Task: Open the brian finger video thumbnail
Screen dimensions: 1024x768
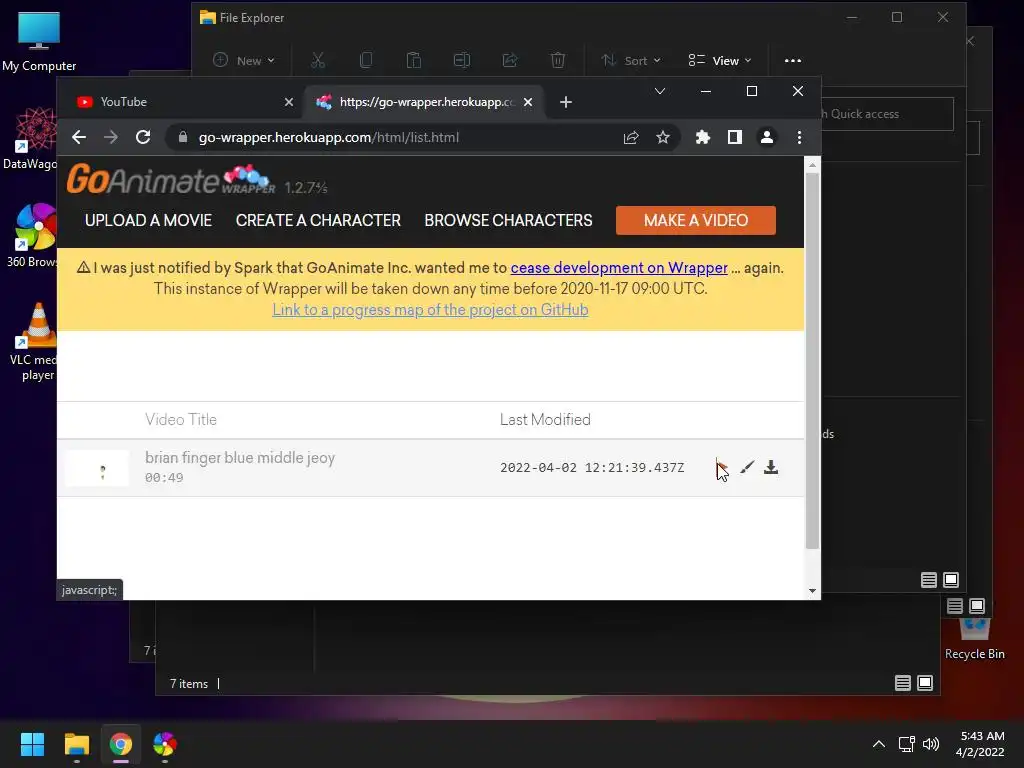Action: (x=97, y=468)
